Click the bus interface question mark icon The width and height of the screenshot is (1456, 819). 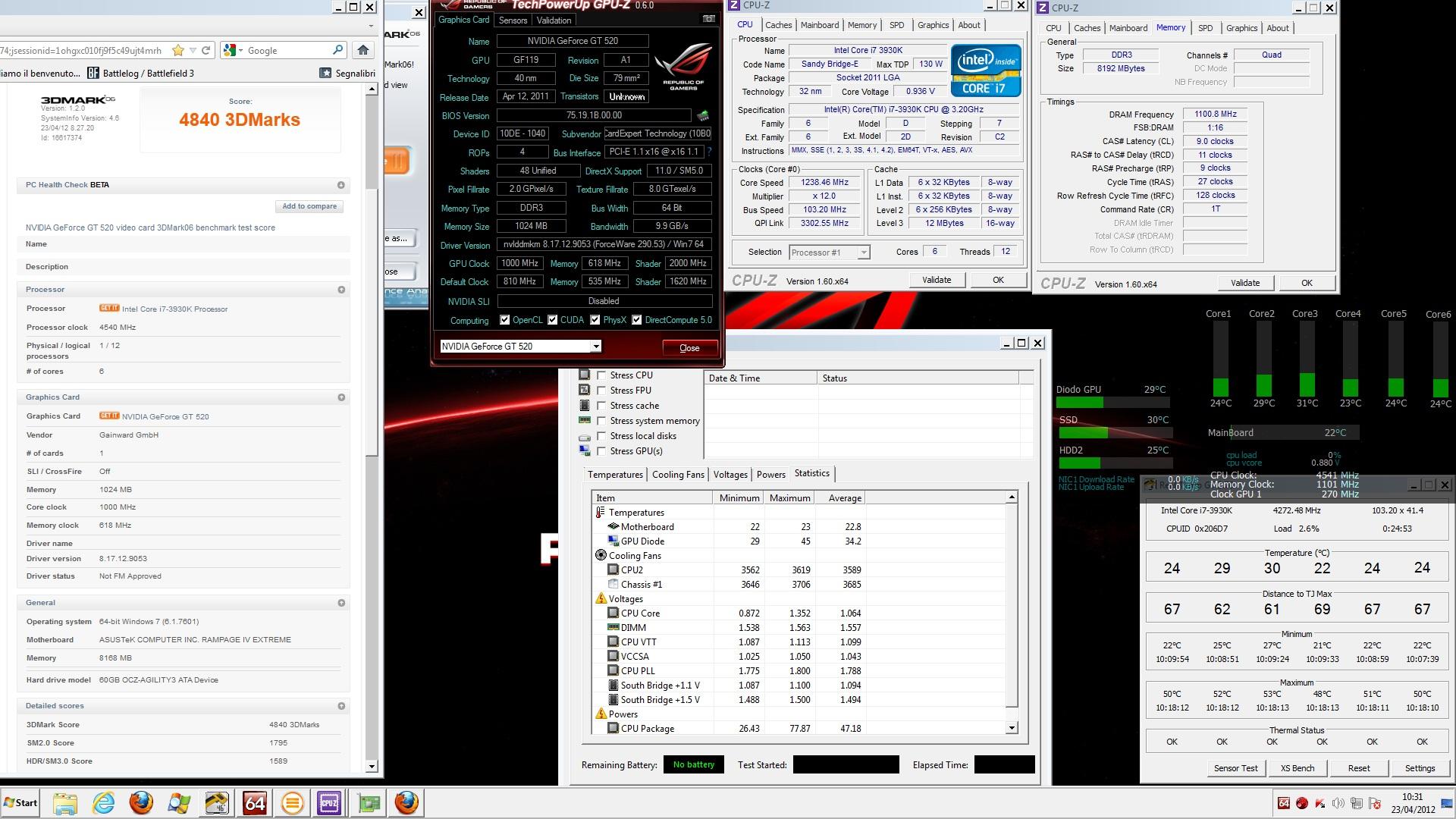click(x=709, y=152)
